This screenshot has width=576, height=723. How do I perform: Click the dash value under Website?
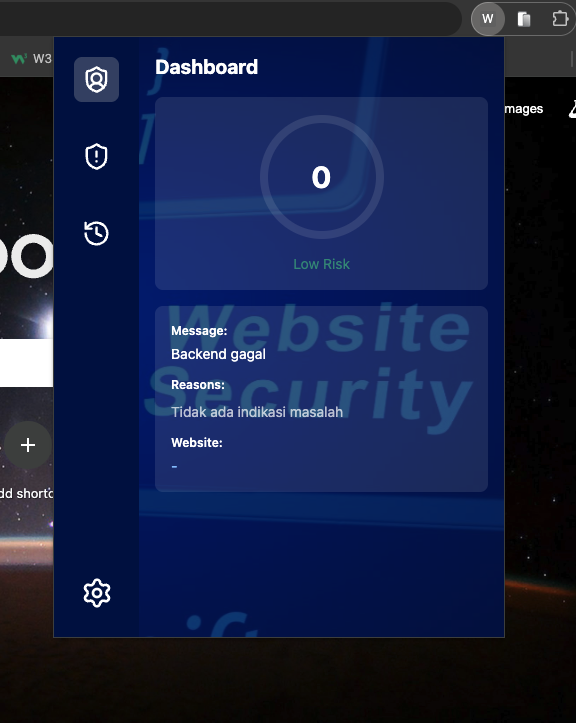(174, 467)
